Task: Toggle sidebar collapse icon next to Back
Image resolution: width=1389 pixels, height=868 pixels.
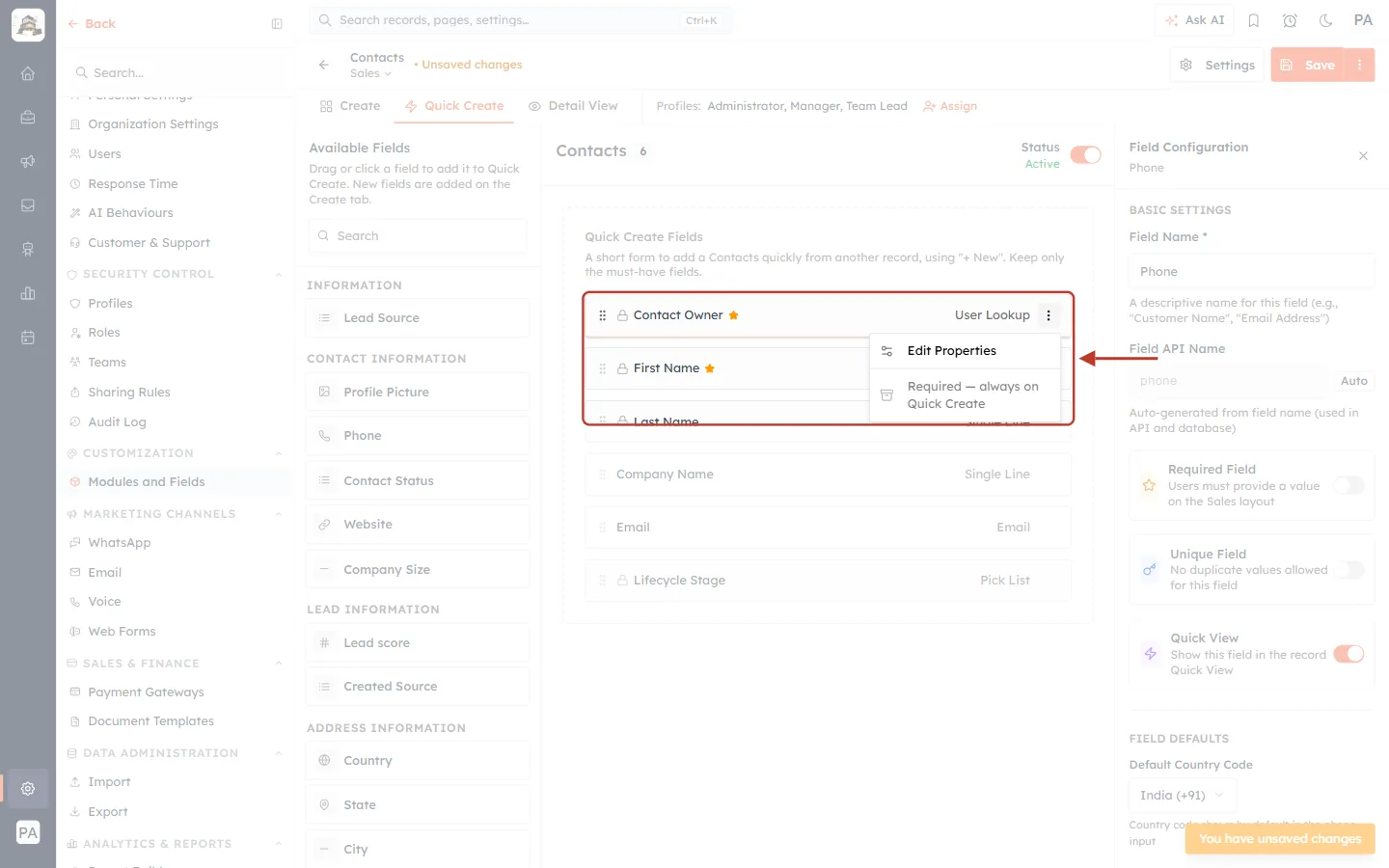Action: point(277,24)
